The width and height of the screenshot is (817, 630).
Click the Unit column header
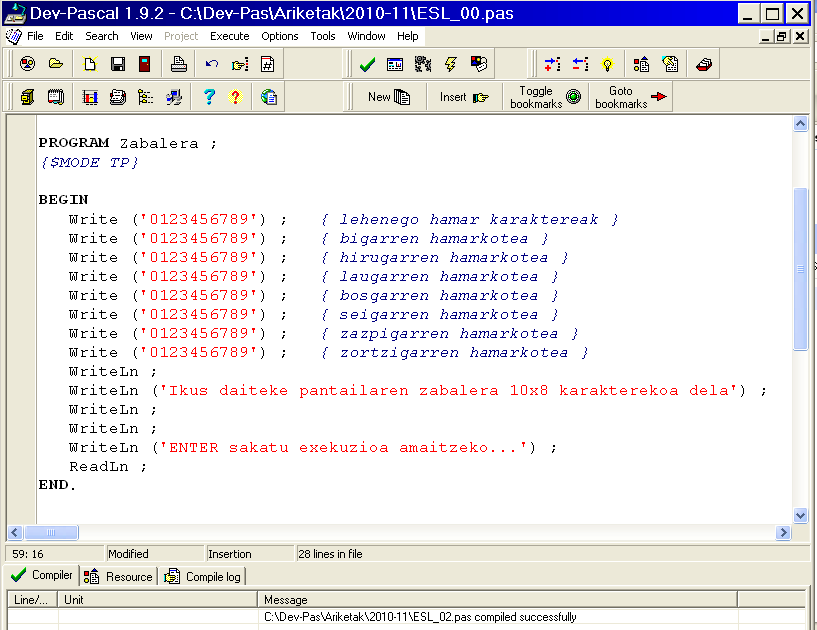coord(157,600)
